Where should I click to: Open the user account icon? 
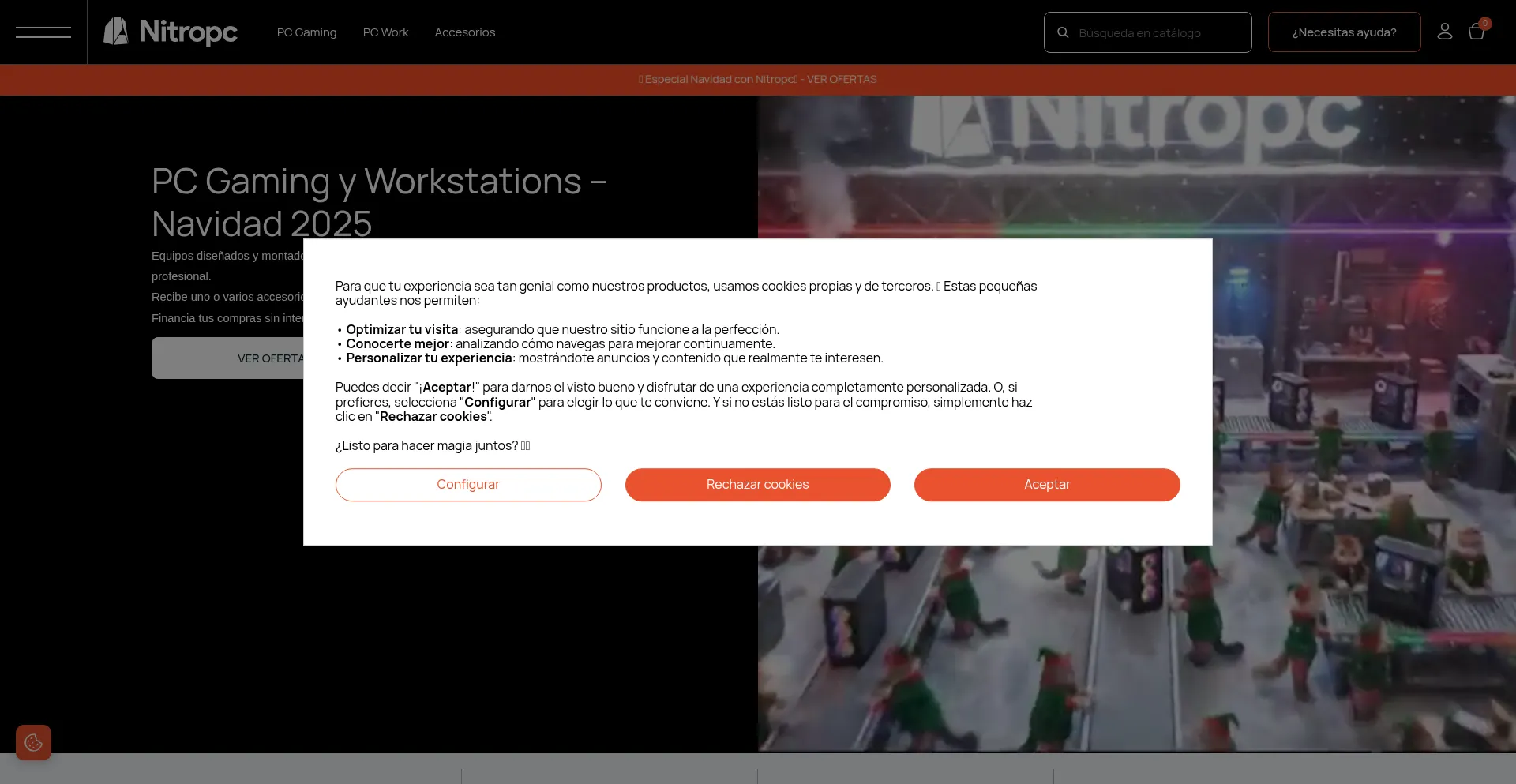(1445, 32)
